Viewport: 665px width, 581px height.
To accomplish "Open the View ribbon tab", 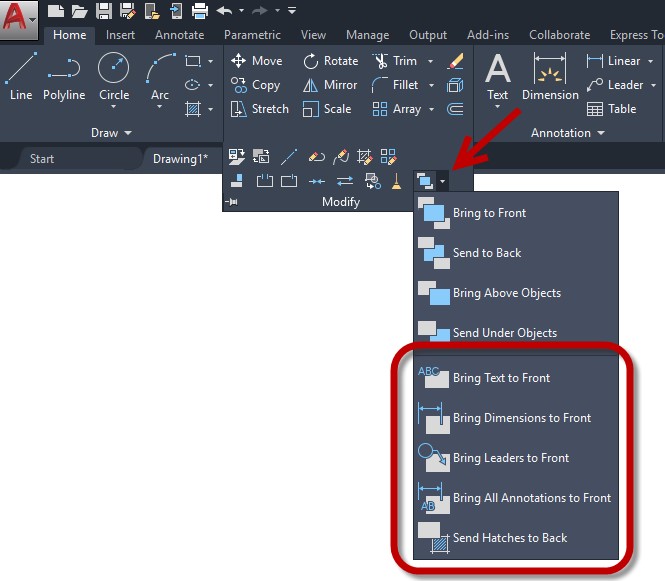I will coord(313,35).
